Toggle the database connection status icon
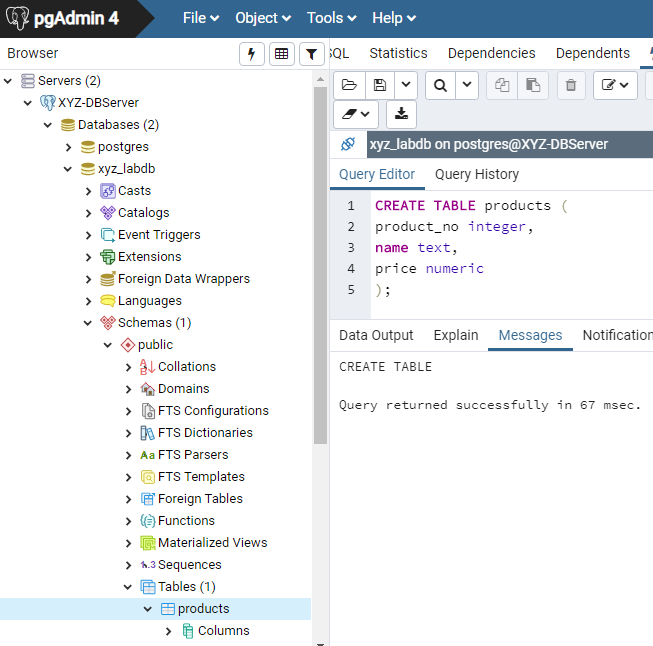Screen dimensions: 653x646 pos(348,144)
